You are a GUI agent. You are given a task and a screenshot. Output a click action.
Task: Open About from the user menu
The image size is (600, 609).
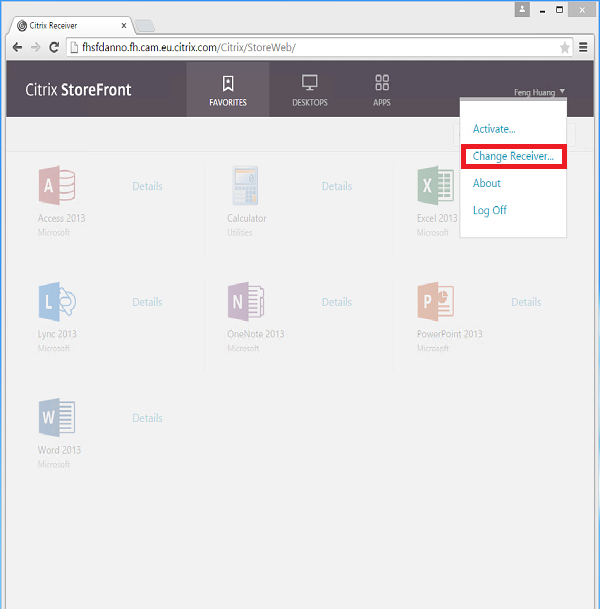(487, 183)
